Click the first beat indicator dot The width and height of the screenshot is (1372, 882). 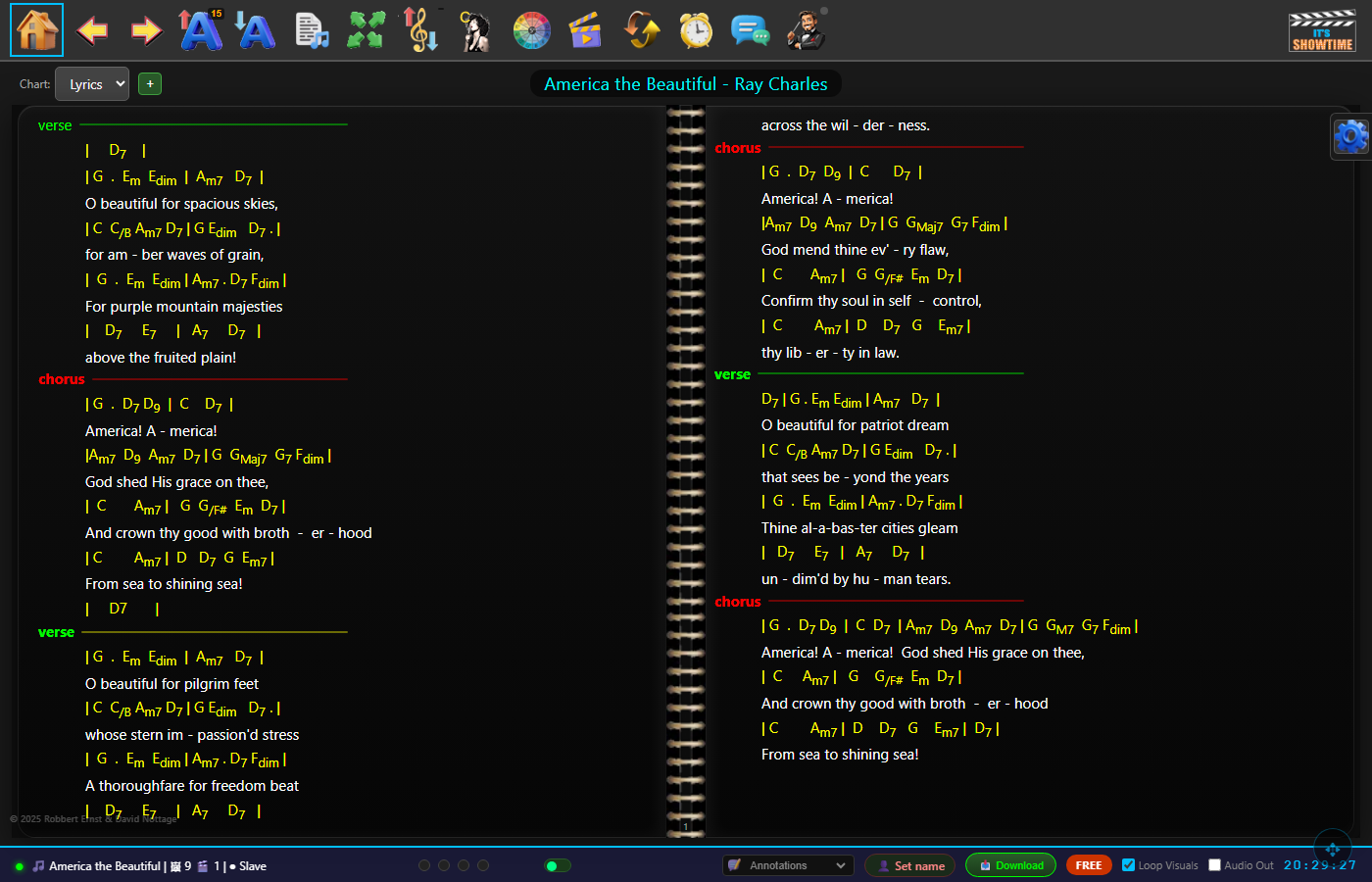(x=424, y=865)
